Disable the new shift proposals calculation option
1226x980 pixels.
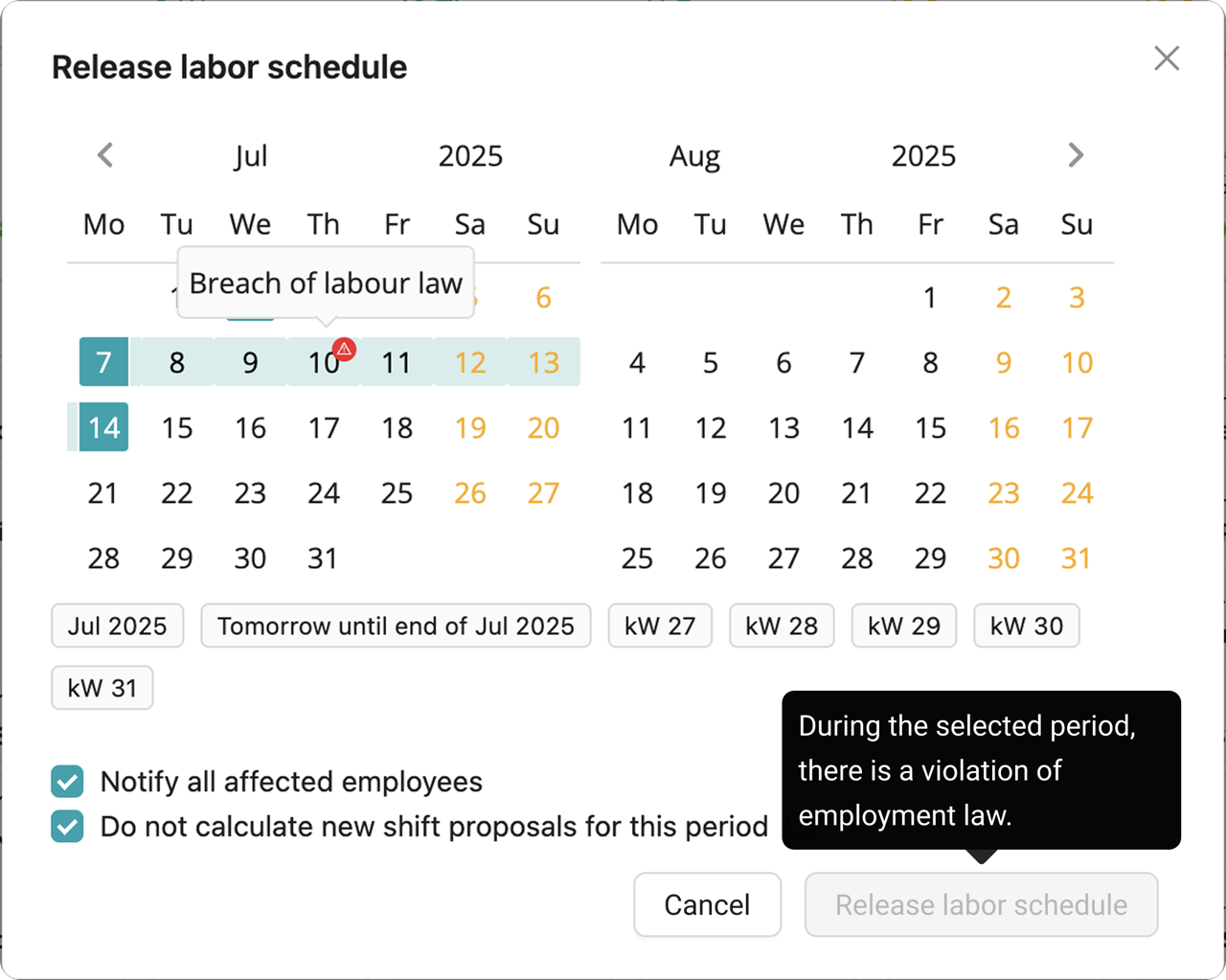coord(67,826)
